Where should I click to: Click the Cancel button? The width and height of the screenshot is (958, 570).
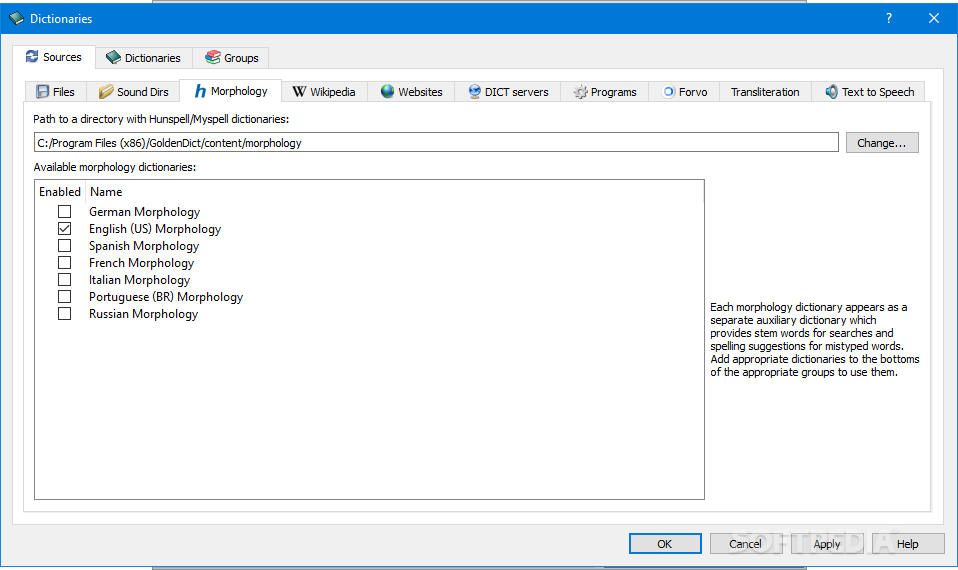(x=745, y=544)
